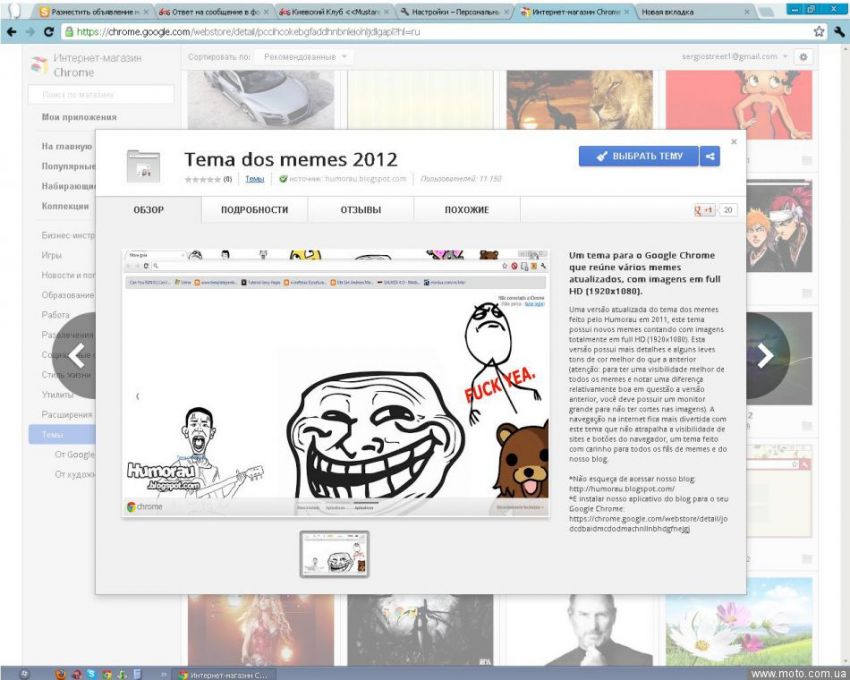Open Chrome wrench settings menu
850x680 pixels.
point(835,32)
